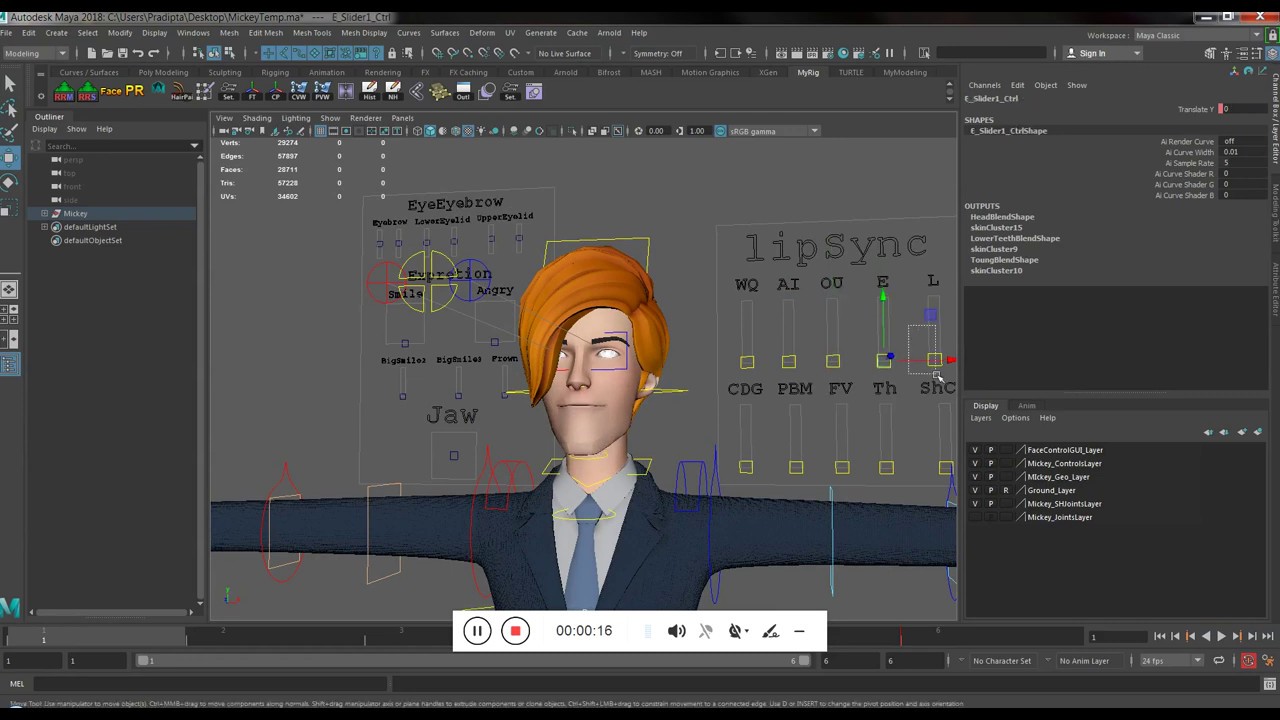Screen dimensions: 1280x720
Task: Open the Anim layer tab
Action: [x=1027, y=406]
